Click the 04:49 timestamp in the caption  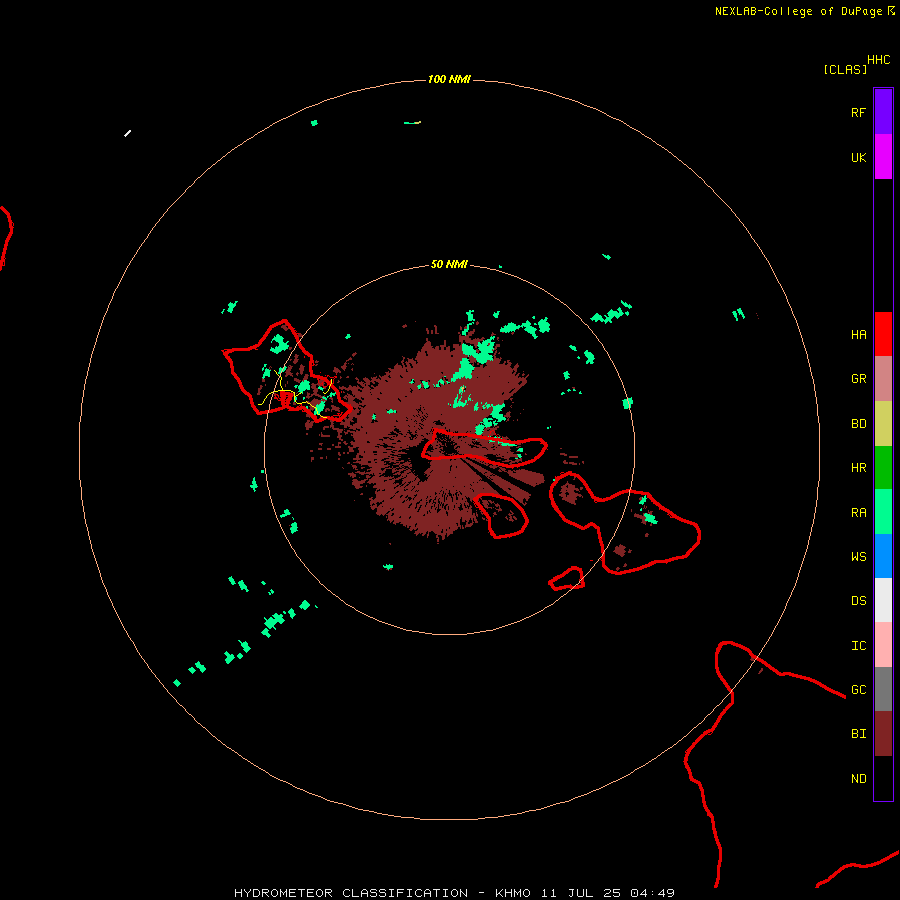652,893
